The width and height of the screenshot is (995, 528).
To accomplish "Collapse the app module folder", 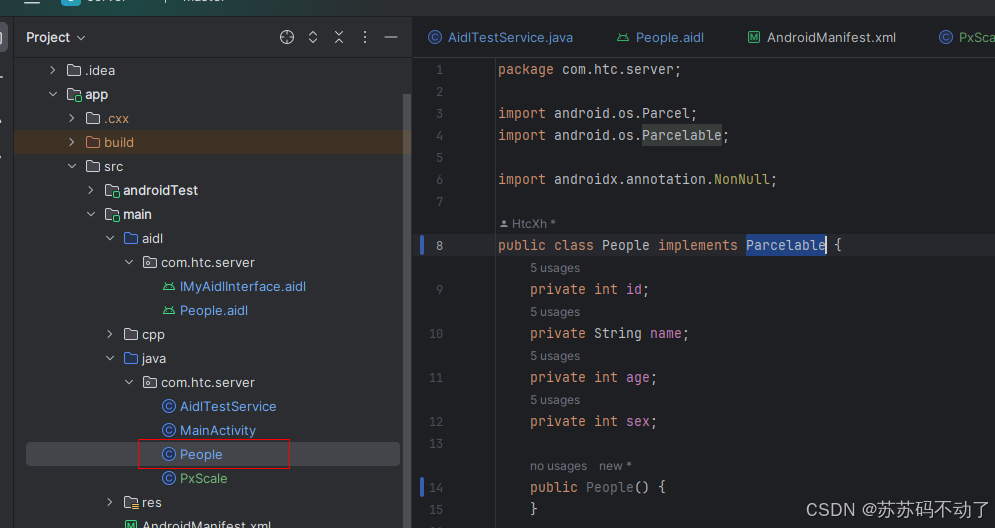I will tap(53, 94).
